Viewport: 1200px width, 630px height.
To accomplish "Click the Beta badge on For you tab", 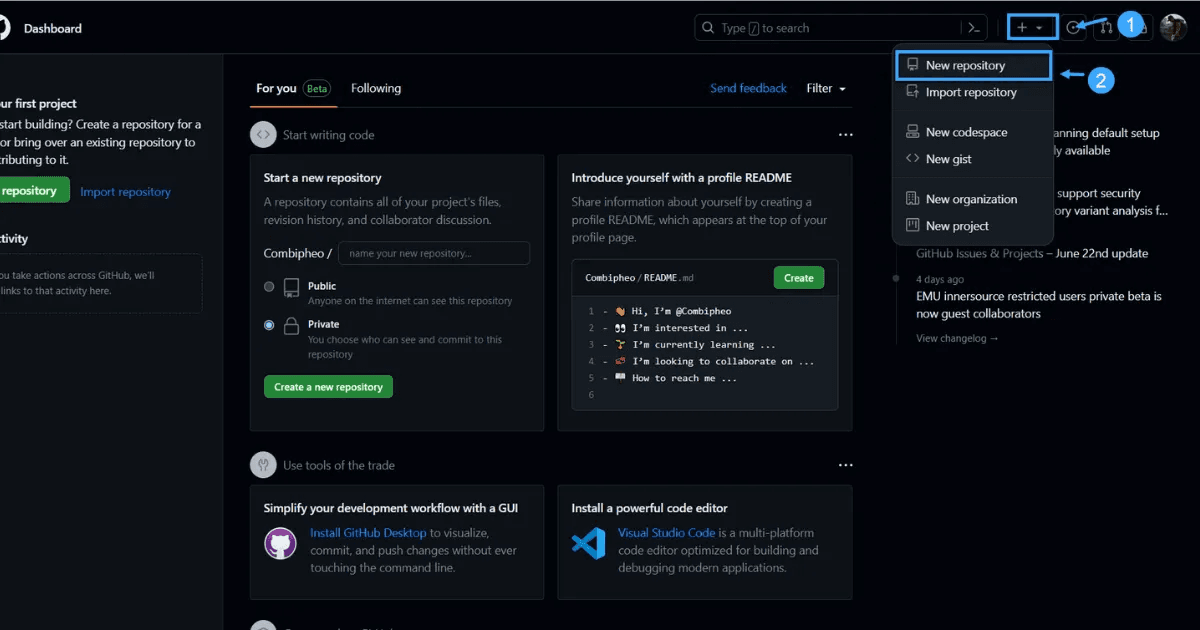I will (x=317, y=88).
